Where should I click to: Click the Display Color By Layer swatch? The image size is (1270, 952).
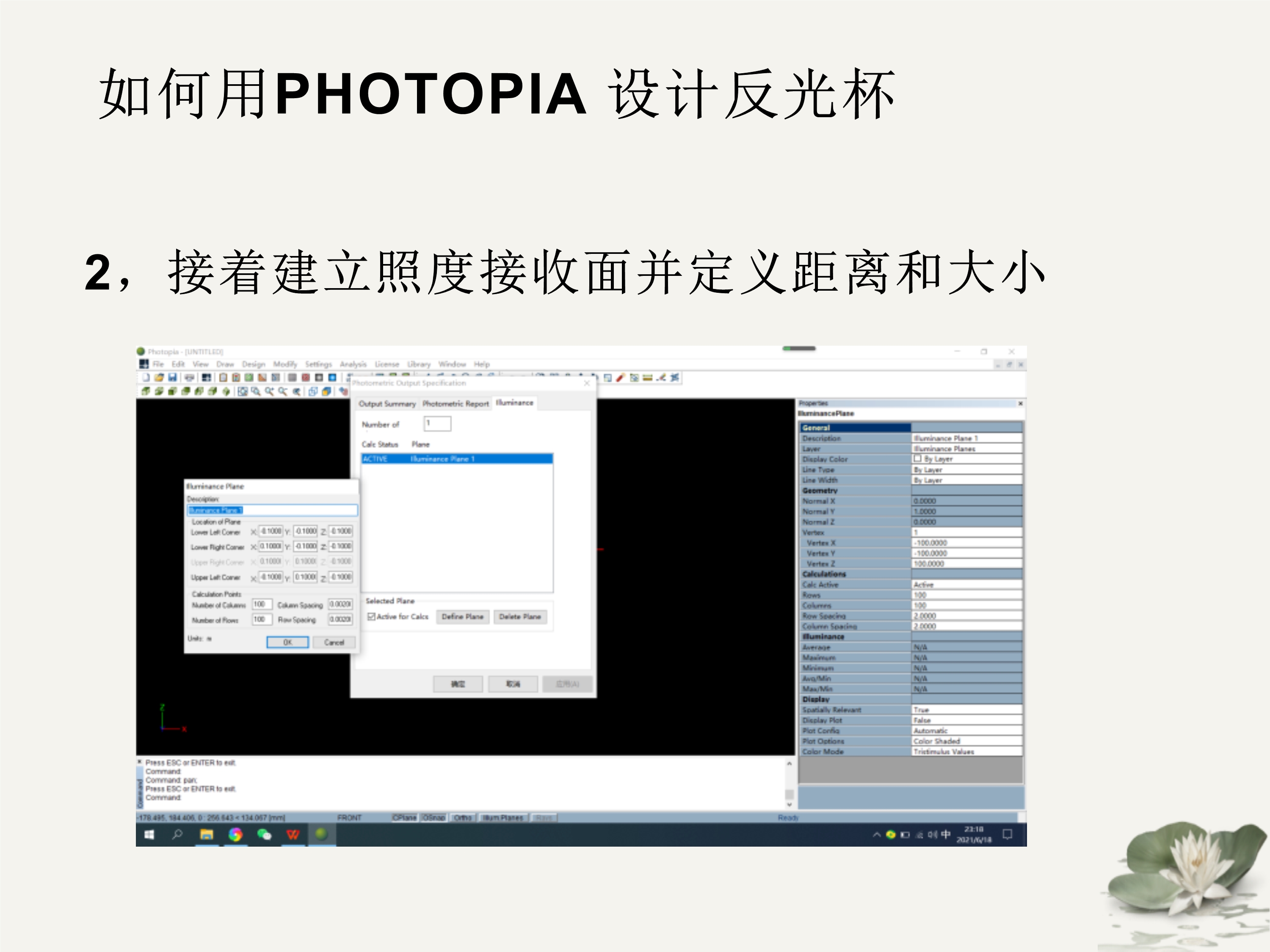[917, 459]
